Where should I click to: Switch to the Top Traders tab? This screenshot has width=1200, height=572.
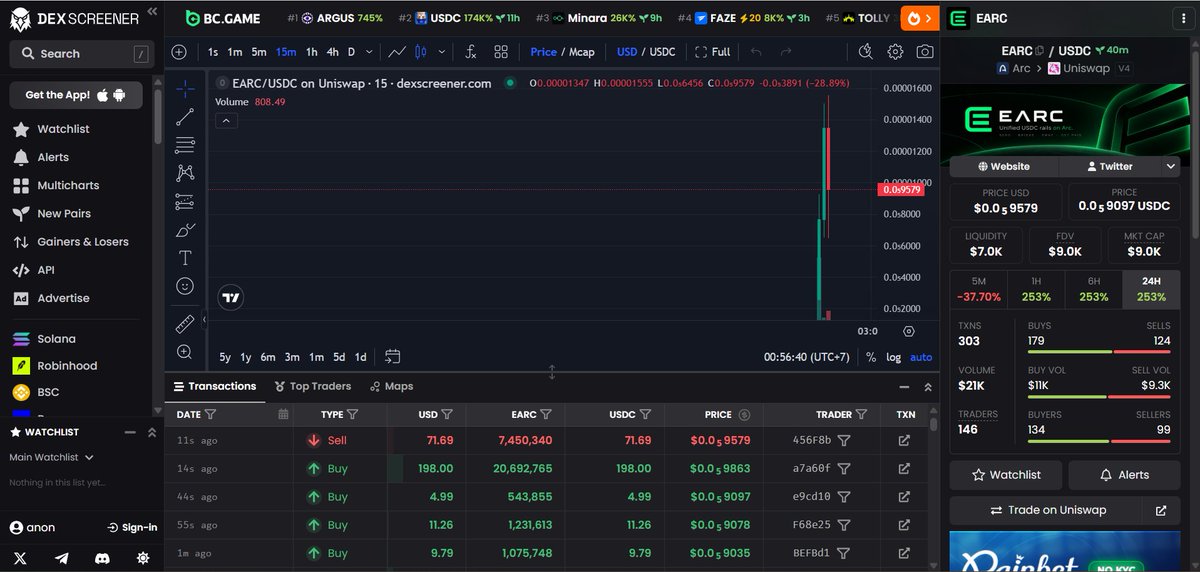[311, 386]
